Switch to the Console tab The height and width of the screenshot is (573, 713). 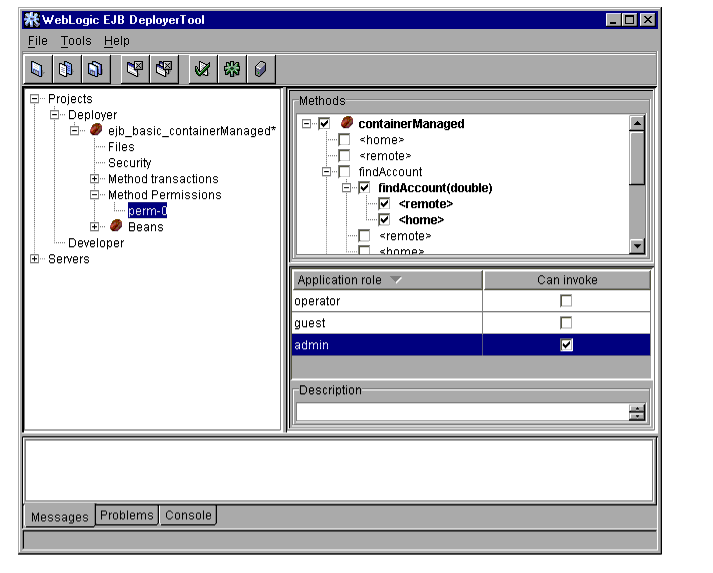(188, 515)
